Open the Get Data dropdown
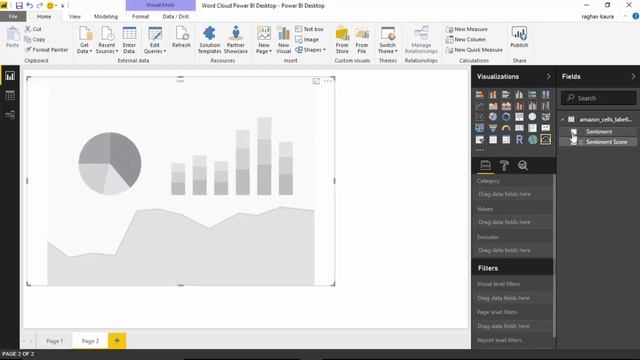 pos(84,40)
